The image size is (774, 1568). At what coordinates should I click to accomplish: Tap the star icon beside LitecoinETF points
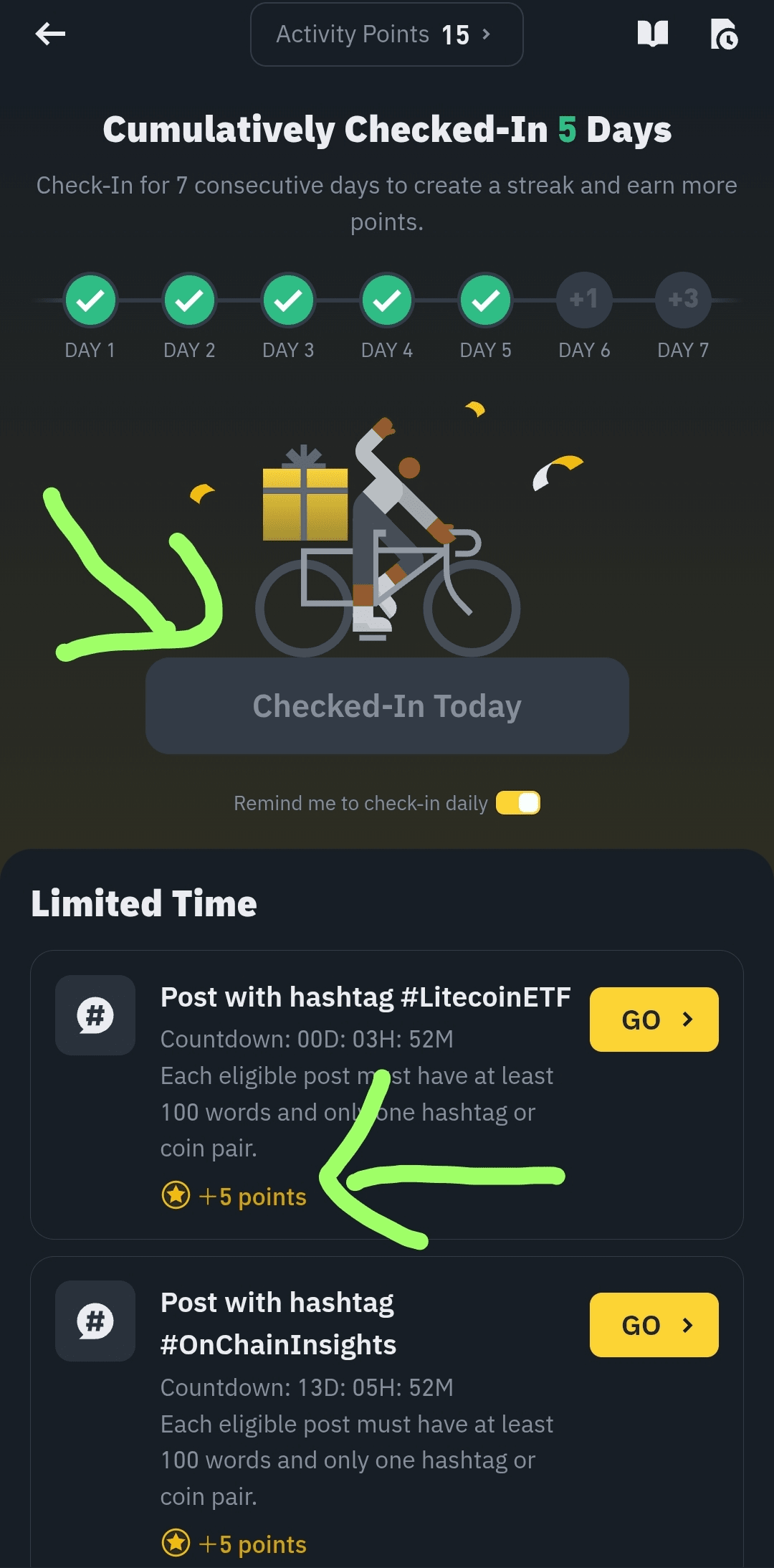[176, 1195]
